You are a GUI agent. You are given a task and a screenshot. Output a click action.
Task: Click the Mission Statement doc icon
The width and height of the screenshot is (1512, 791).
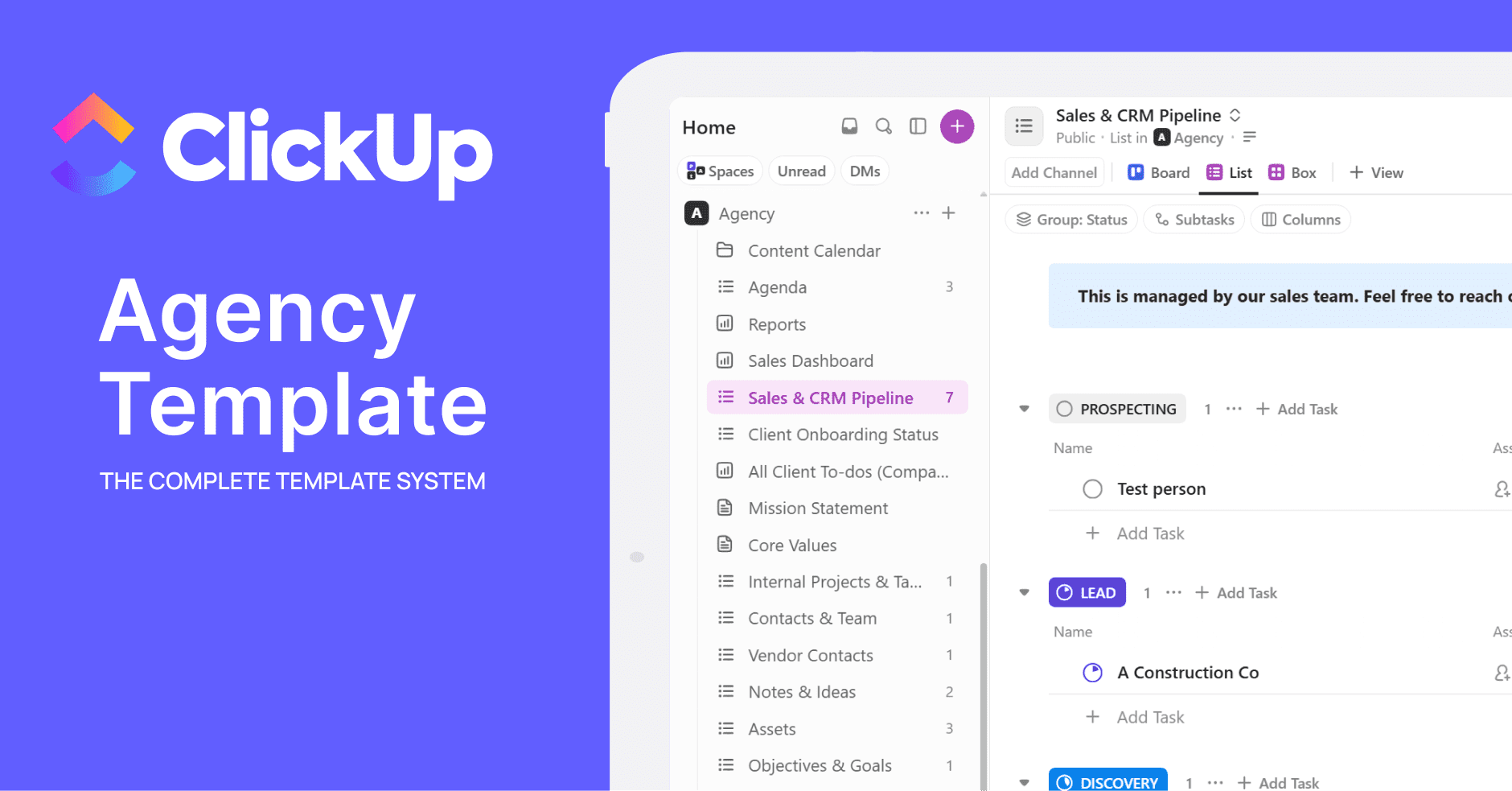pyautogui.click(x=725, y=508)
